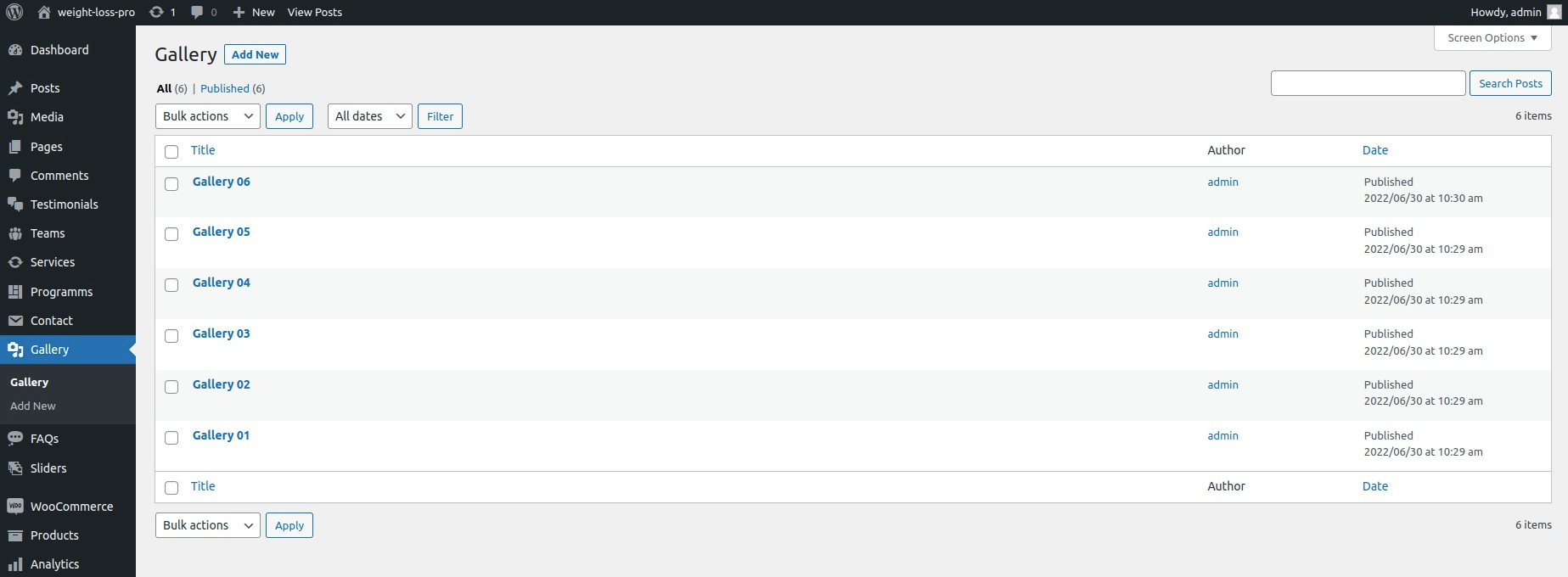Focus the search posts input field
This screenshot has width=1568, height=577.
pos(1368,83)
